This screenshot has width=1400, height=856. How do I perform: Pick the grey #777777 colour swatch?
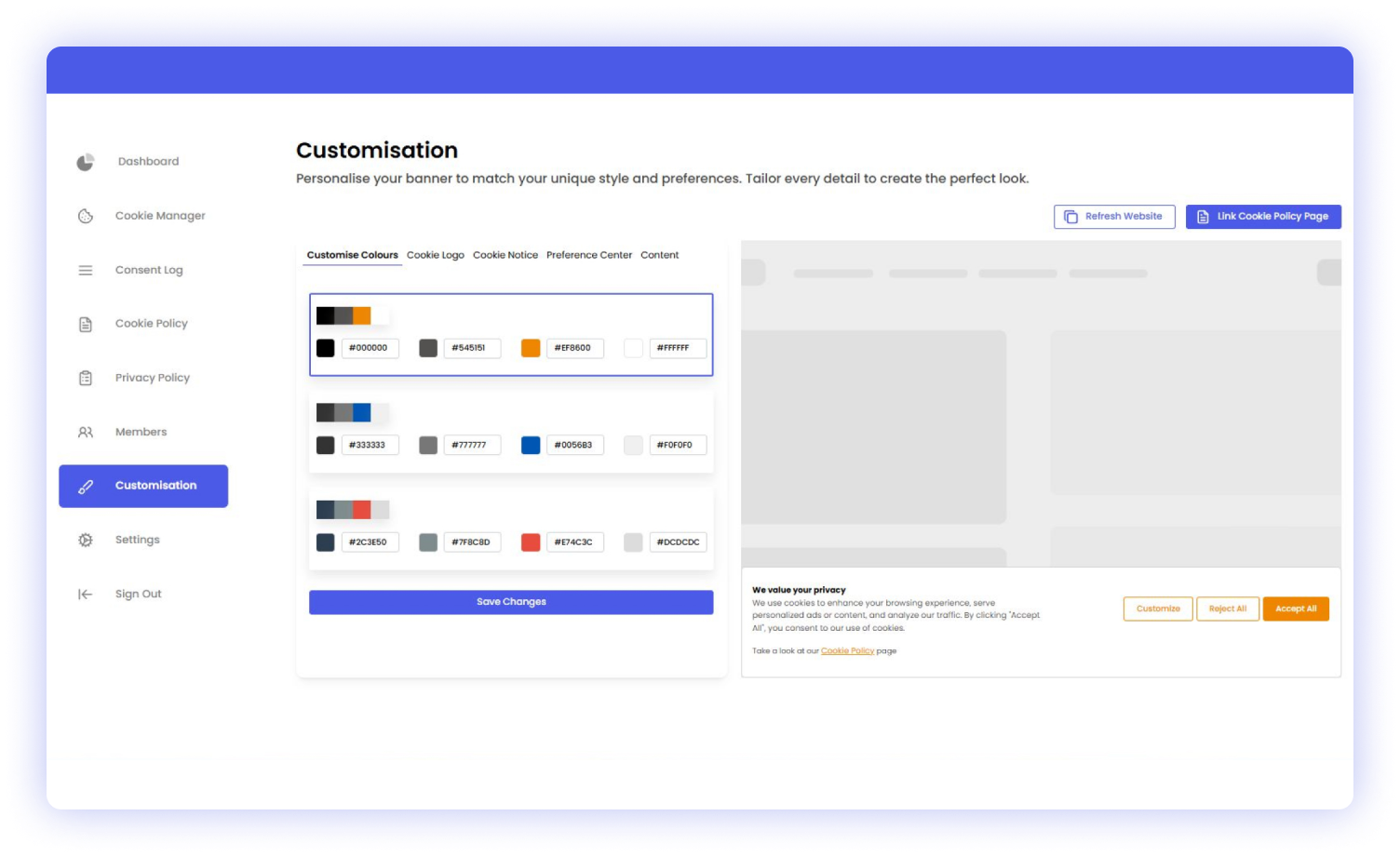click(428, 445)
